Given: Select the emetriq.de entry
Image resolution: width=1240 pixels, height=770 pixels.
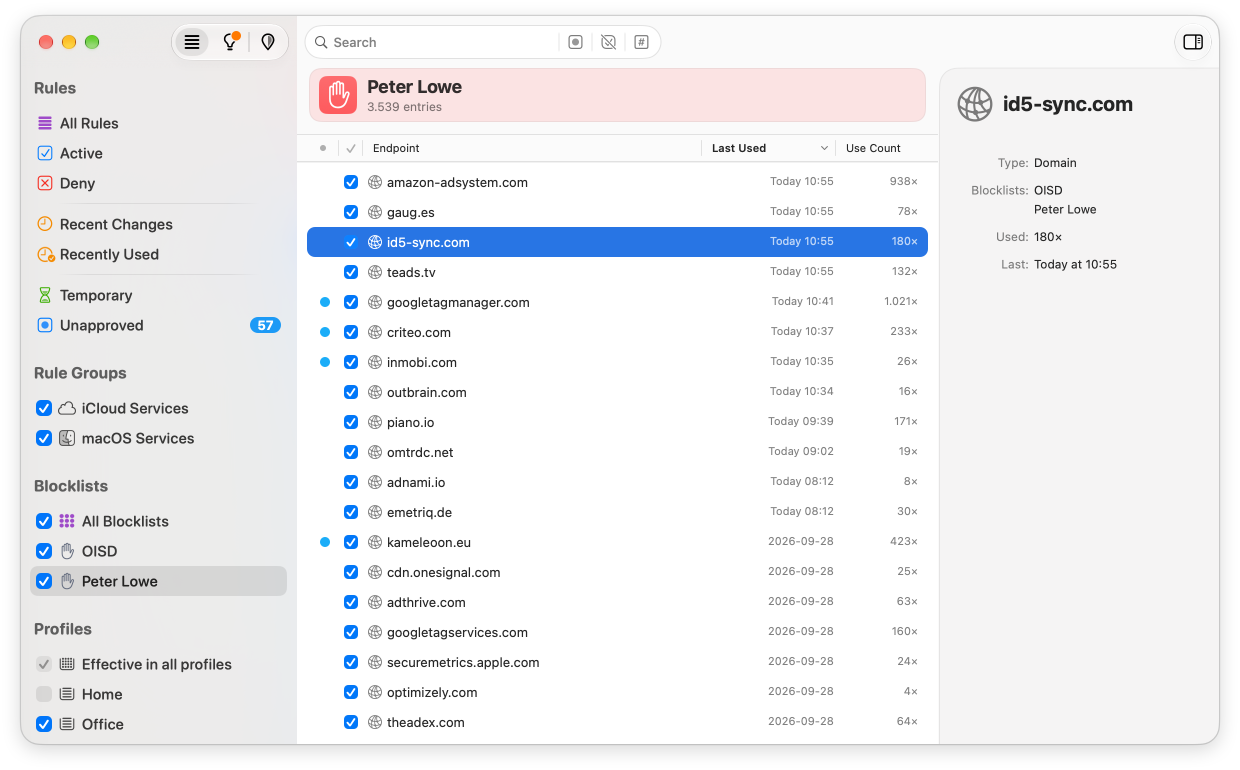Looking at the screenshot, I should click(x=617, y=512).
